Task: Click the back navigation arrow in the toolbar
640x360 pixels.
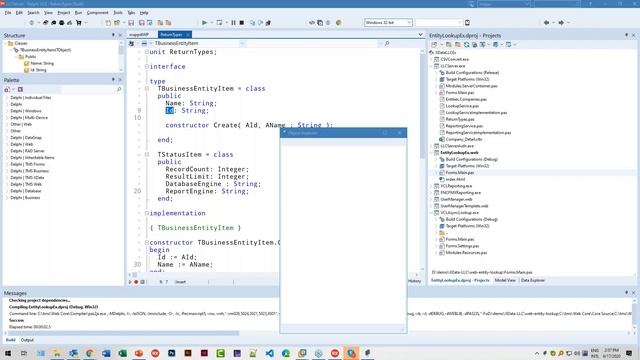Action: (x=547, y=23)
